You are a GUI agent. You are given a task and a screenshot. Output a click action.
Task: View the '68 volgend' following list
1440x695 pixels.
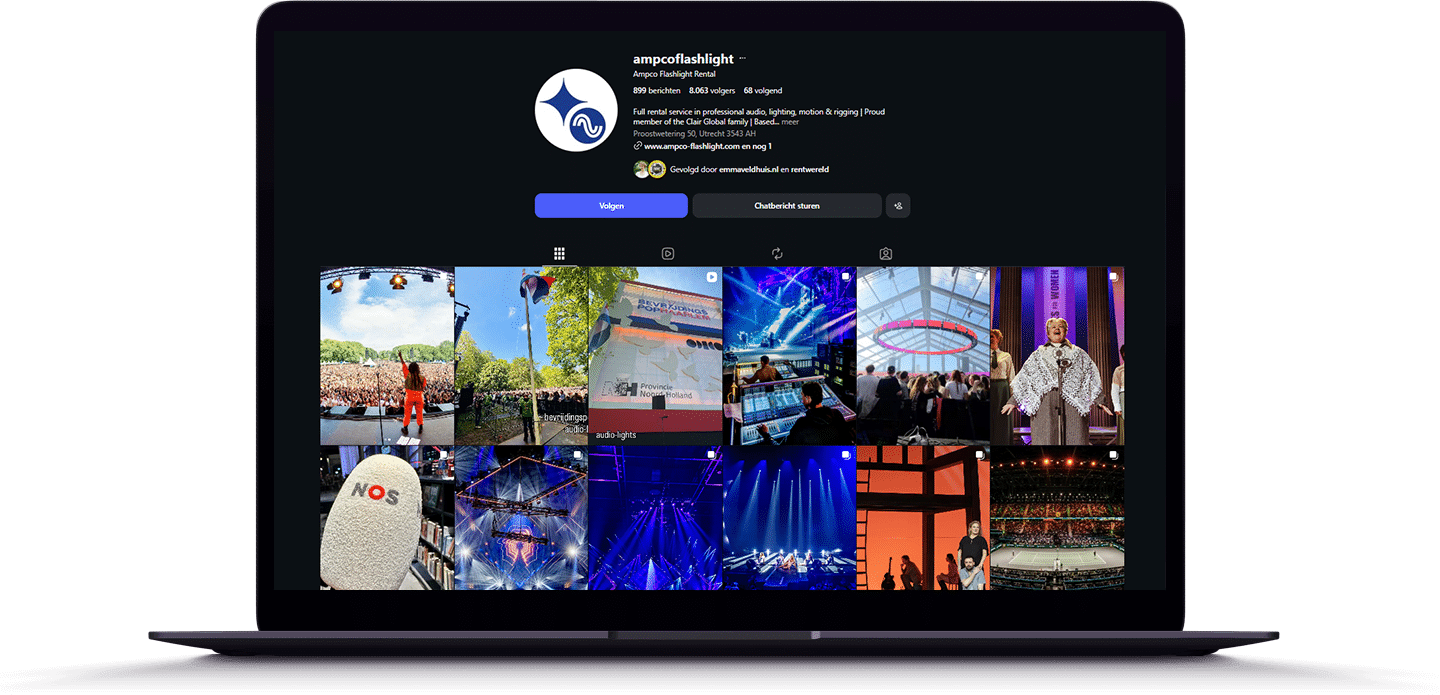tap(763, 91)
